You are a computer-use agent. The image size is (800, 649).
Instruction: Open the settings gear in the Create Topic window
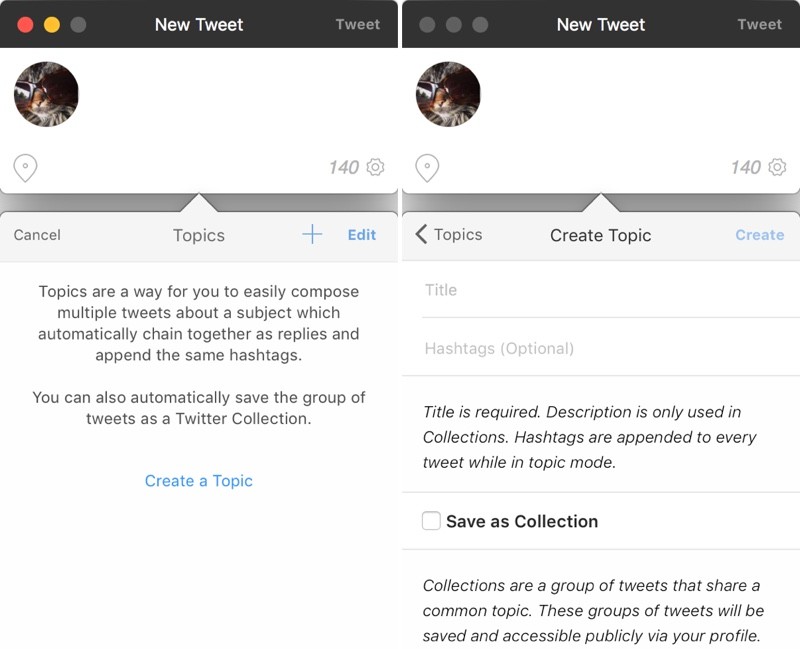pos(777,167)
